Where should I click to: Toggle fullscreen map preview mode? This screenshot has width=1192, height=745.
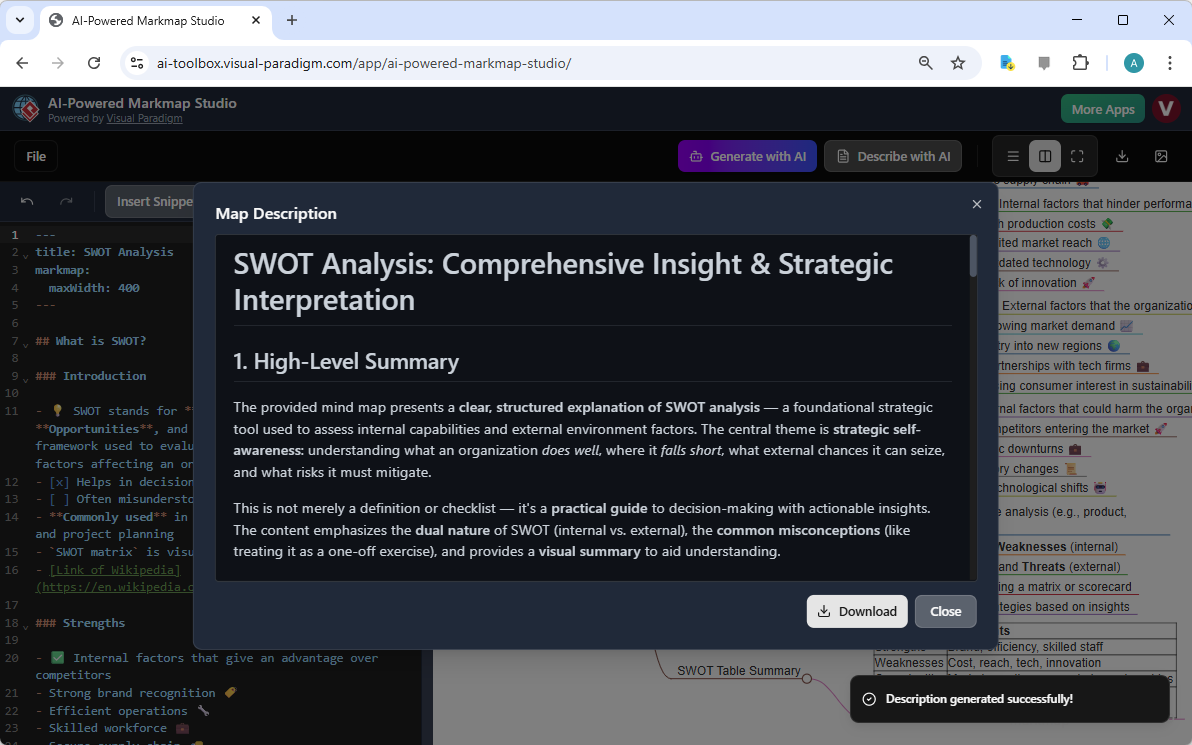[1077, 156]
